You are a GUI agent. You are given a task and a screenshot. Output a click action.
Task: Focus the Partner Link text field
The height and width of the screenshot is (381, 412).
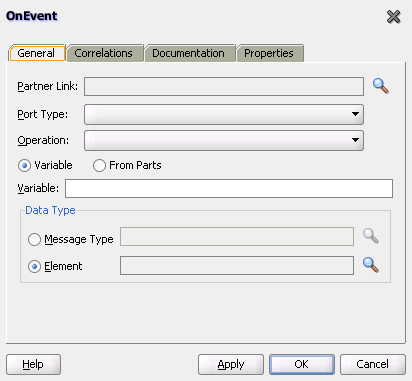click(x=224, y=87)
